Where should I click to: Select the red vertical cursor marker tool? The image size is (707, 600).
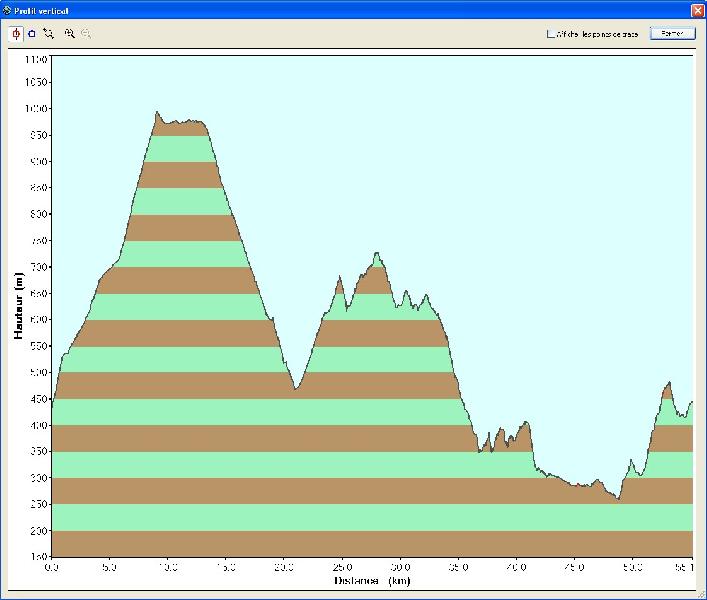point(16,33)
